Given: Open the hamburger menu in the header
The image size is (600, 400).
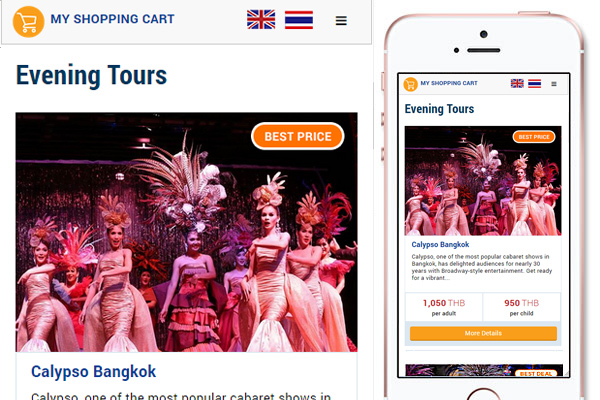Looking at the screenshot, I should coord(341,20).
